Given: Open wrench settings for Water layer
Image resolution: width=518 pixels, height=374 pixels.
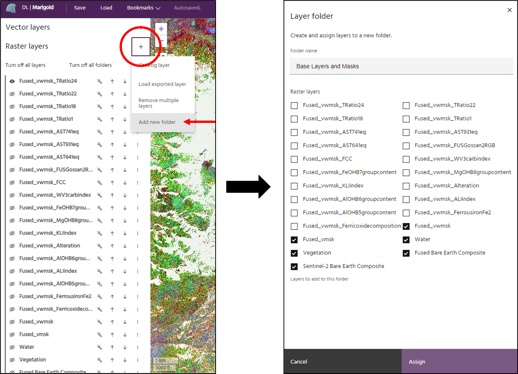Looking at the screenshot, I should click(99, 347).
